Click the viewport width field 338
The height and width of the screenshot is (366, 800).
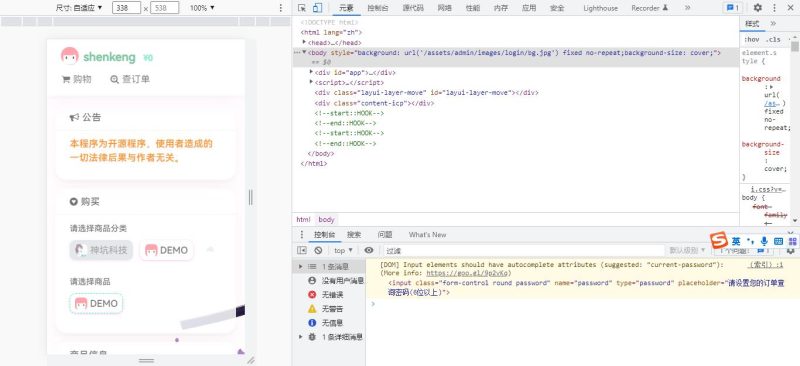click(x=126, y=8)
